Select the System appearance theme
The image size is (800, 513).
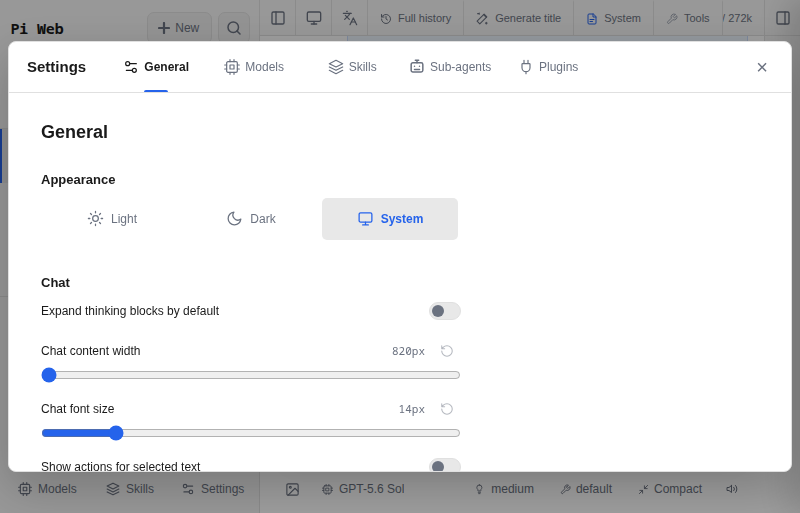point(390,219)
